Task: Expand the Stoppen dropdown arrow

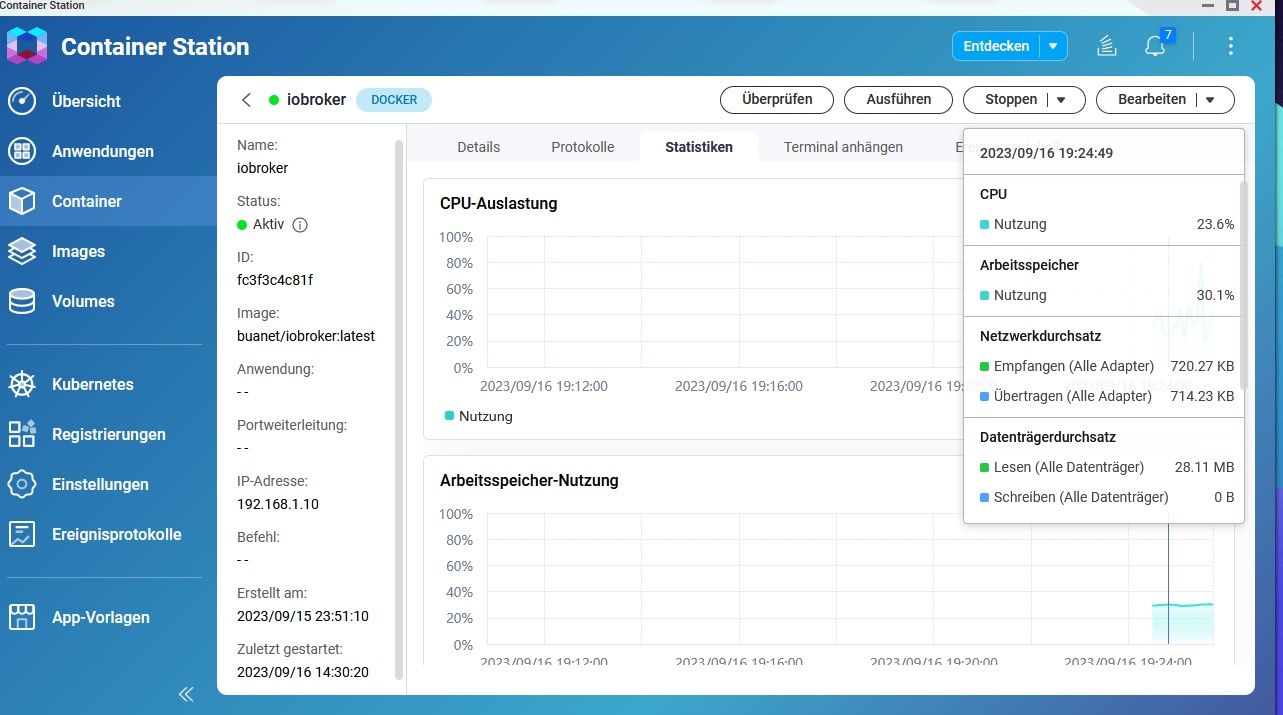Action: point(1062,100)
